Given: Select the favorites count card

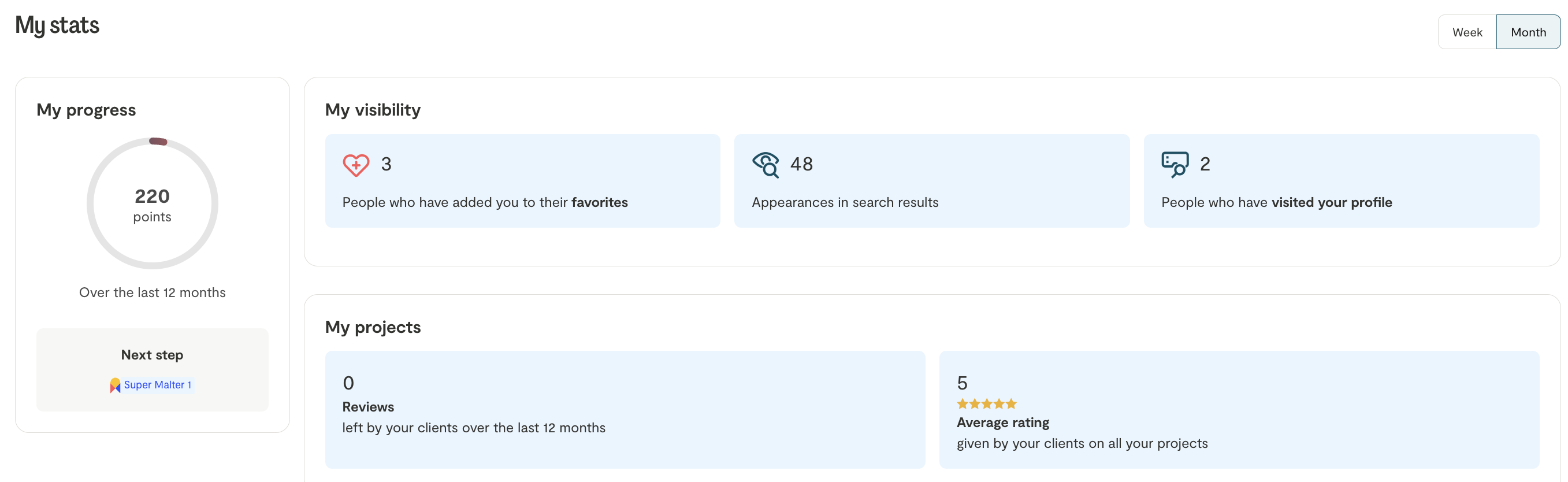Looking at the screenshot, I should [x=522, y=181].
